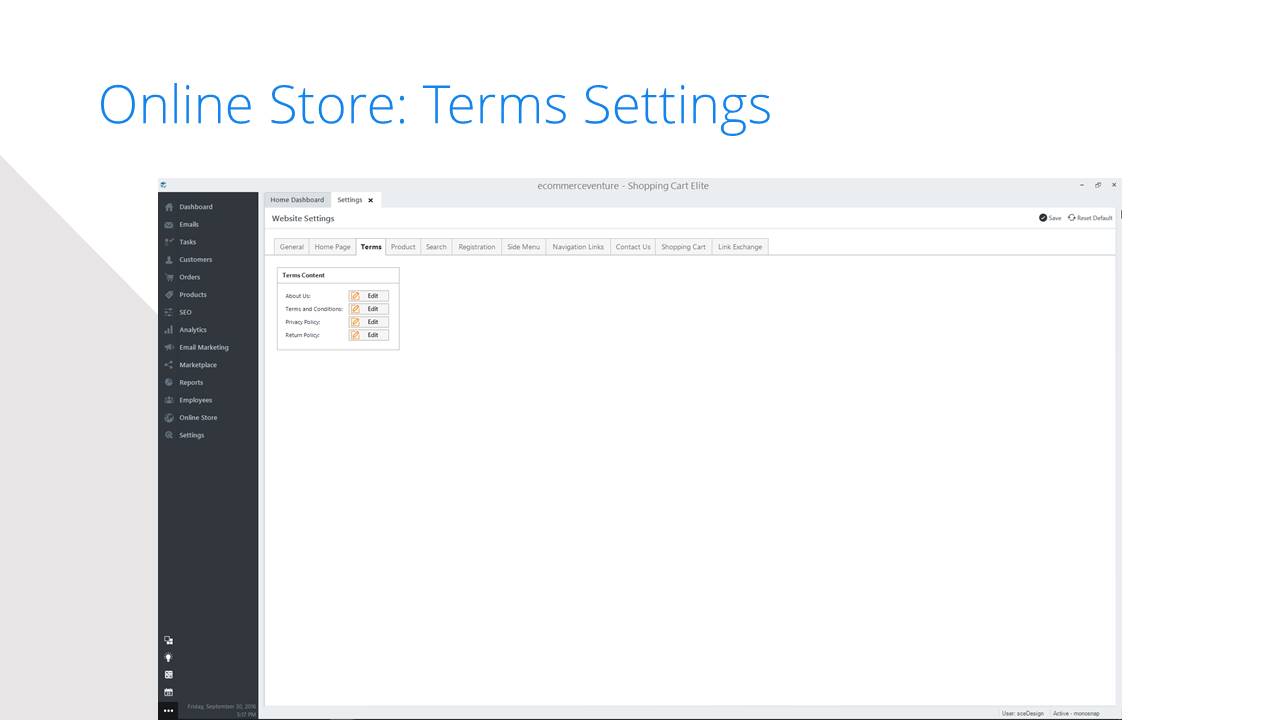The image size is (1280, 720).
Task: Click the 'Return Policy:' label
Action: tap(302, 335)
